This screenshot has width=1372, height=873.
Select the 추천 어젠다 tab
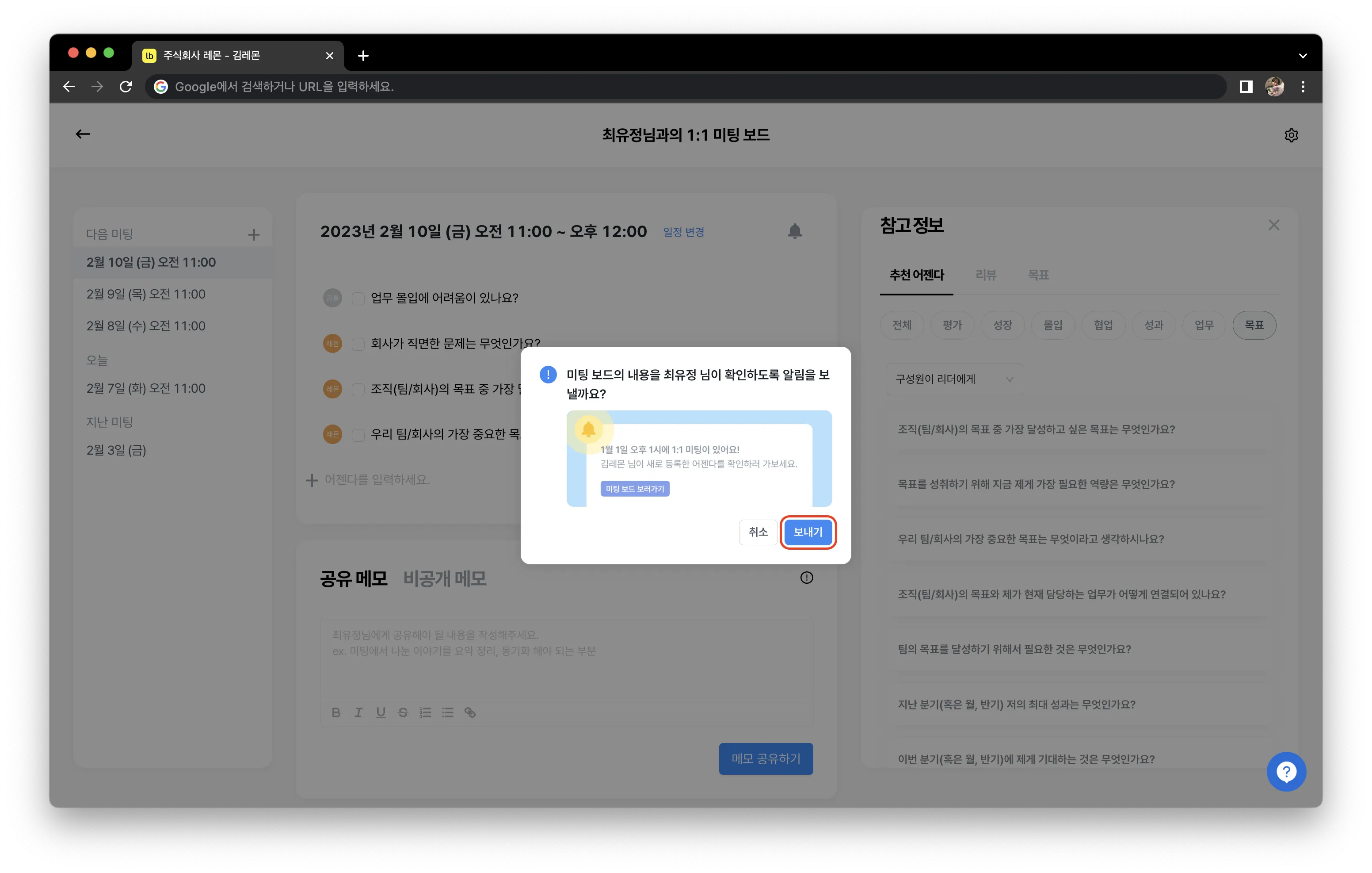(x=916, y=275)
